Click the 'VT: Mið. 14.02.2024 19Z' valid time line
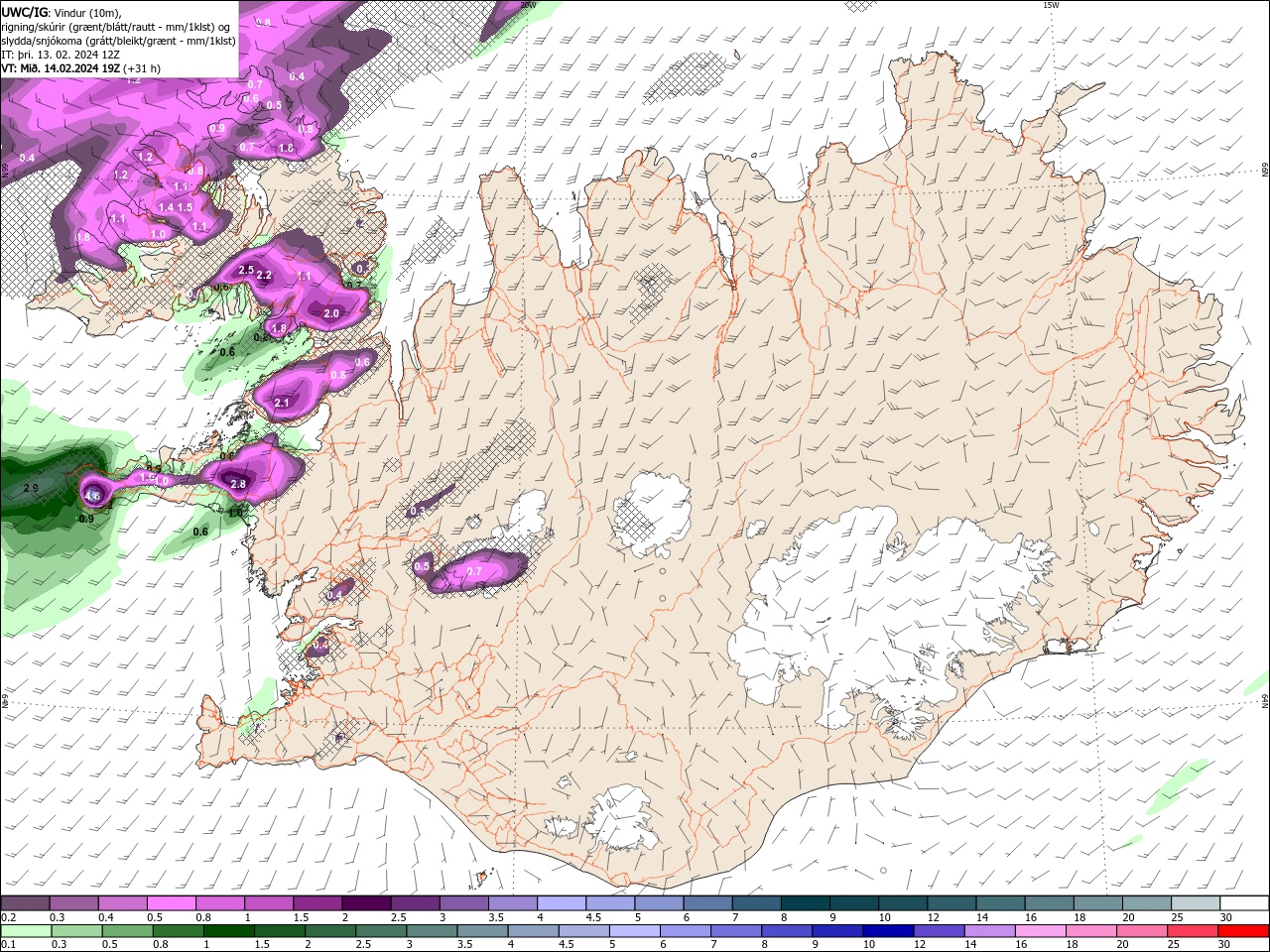Screen dimensions: 1270x952 (x=62, y=68)
